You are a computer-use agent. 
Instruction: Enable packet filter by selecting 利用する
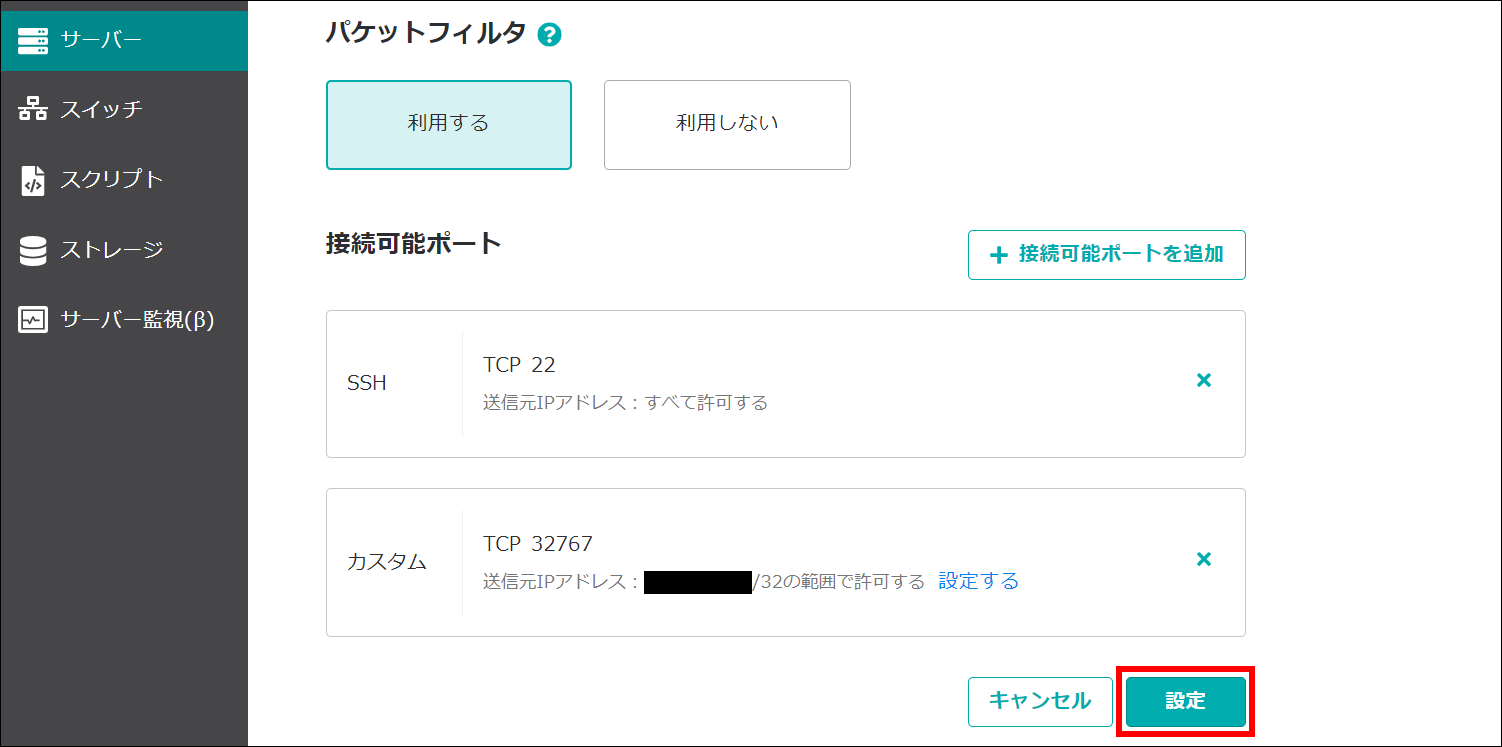point(448,124)
